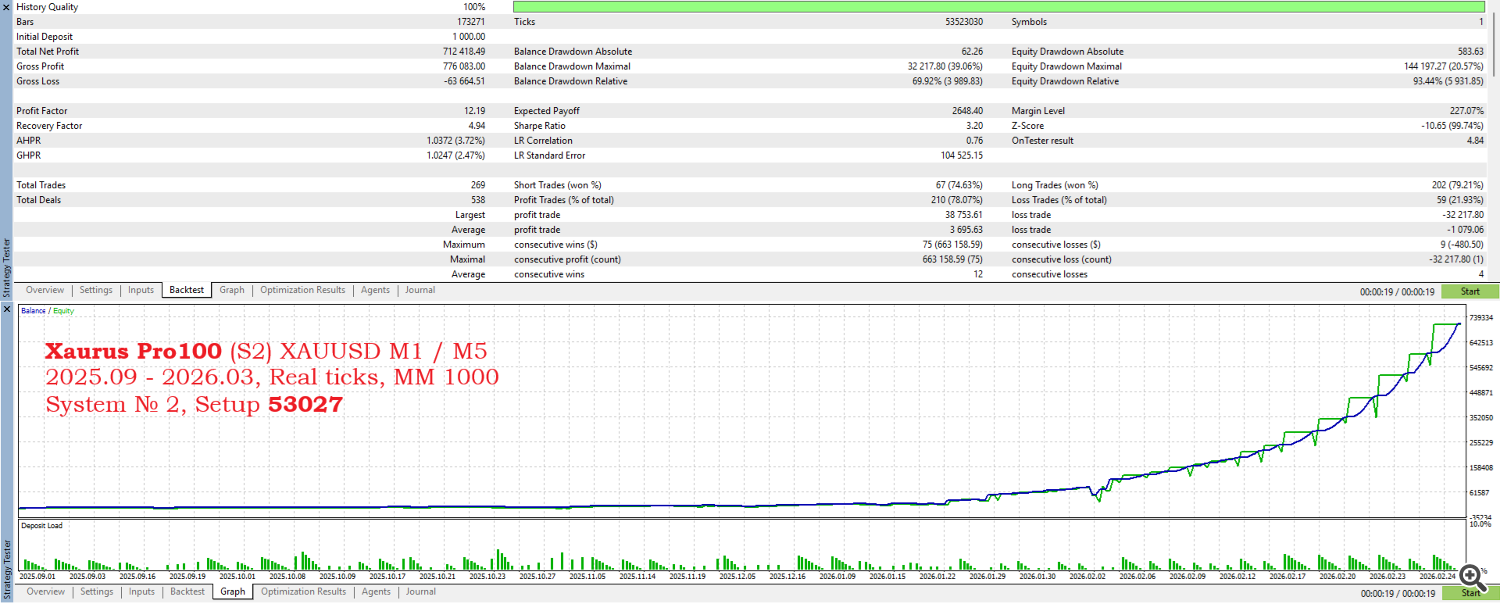Select the Gross Loss value -63 664.51
The width and height of the screenshot is (1500, 604).
(463, 82)
